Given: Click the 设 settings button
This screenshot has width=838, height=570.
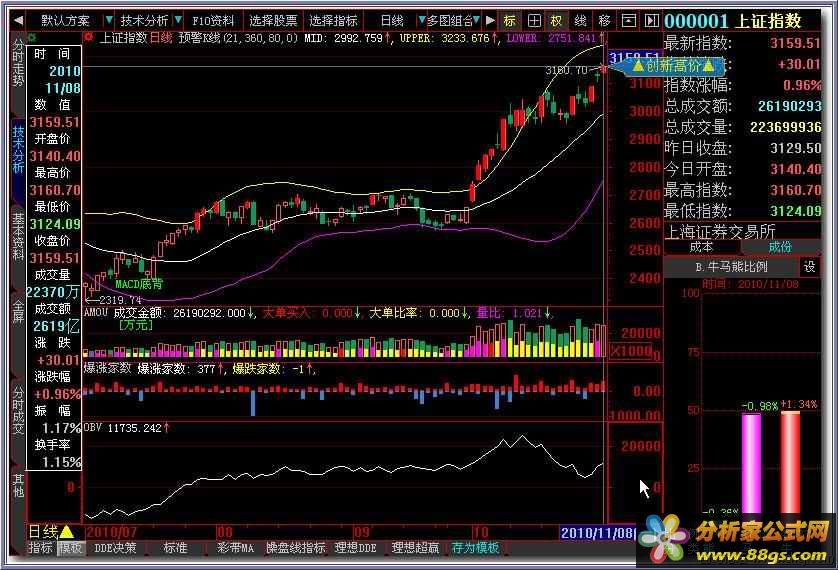Looking at the screenshot, I should (810, 266).
